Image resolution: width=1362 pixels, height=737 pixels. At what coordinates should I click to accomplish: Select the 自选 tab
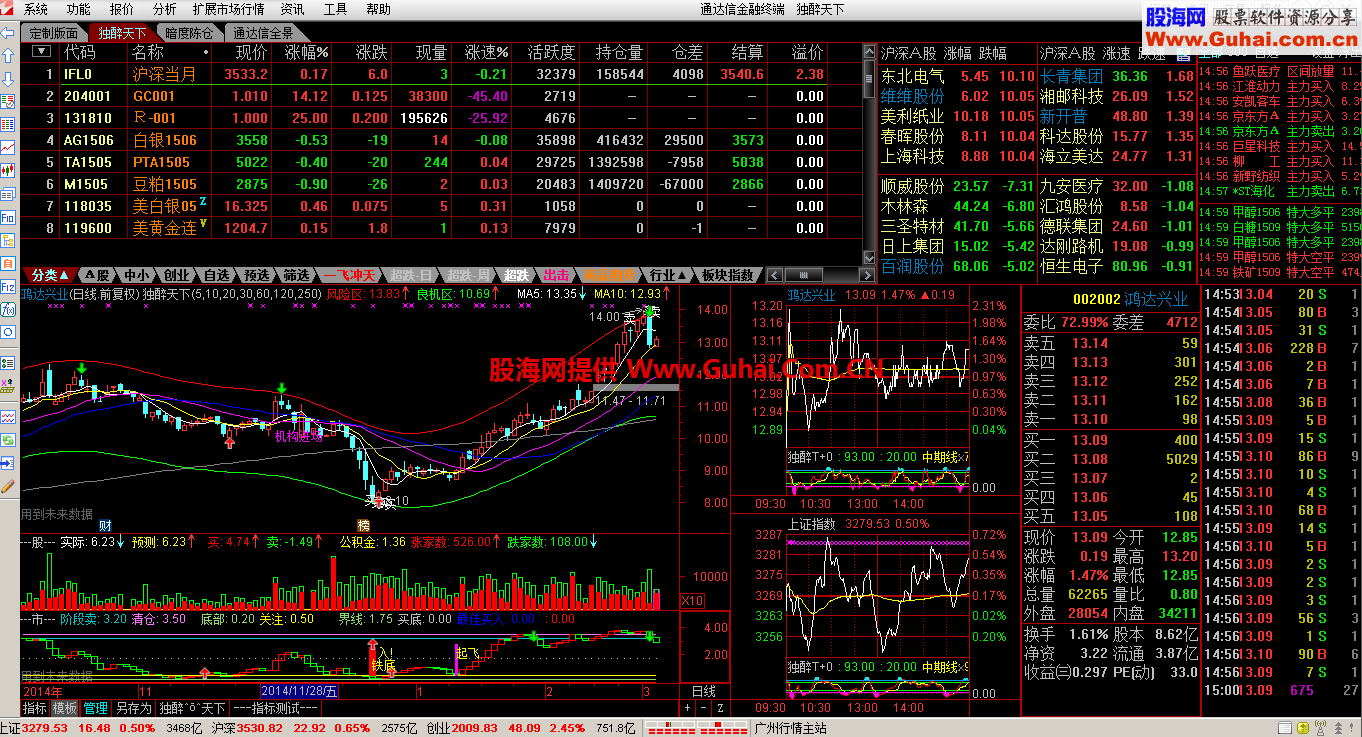point(217,275)
